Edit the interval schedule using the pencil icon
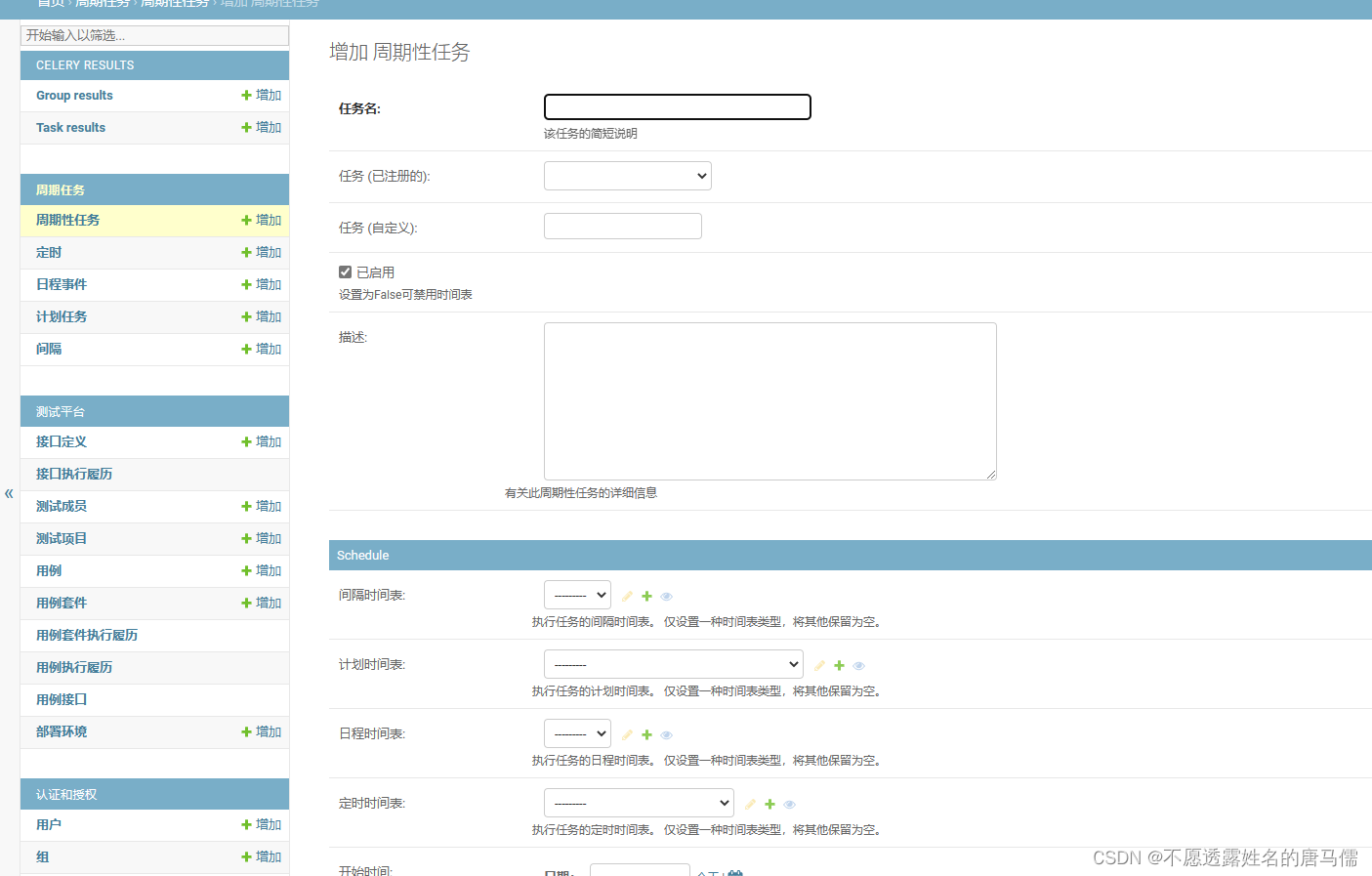This screenshot has width=1372, height=876. coord(626,595)
